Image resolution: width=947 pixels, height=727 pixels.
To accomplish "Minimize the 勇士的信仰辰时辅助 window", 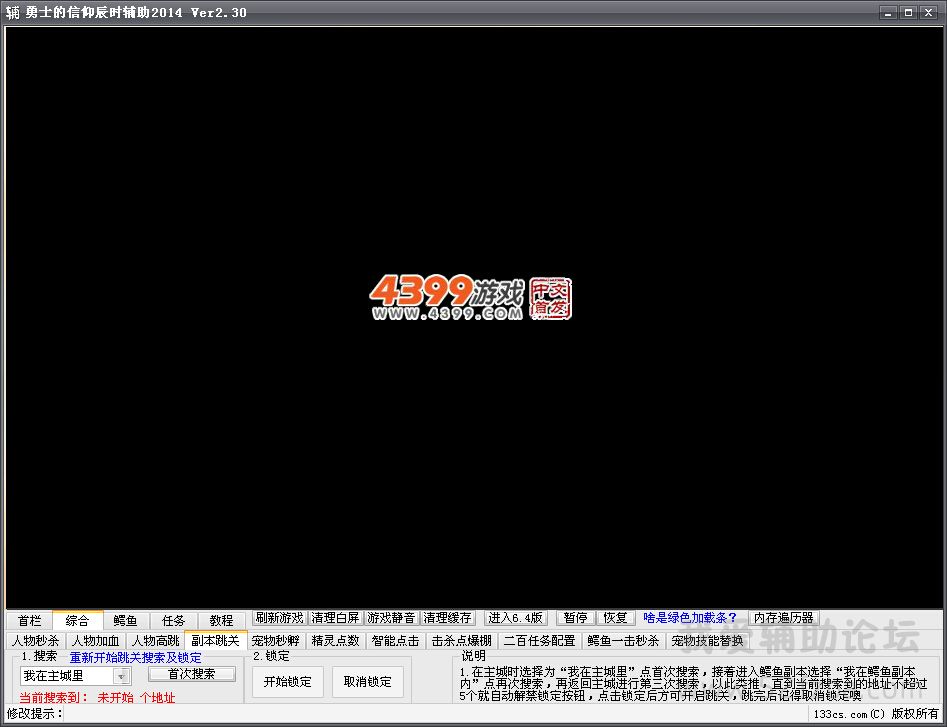I will click(888, 13).
